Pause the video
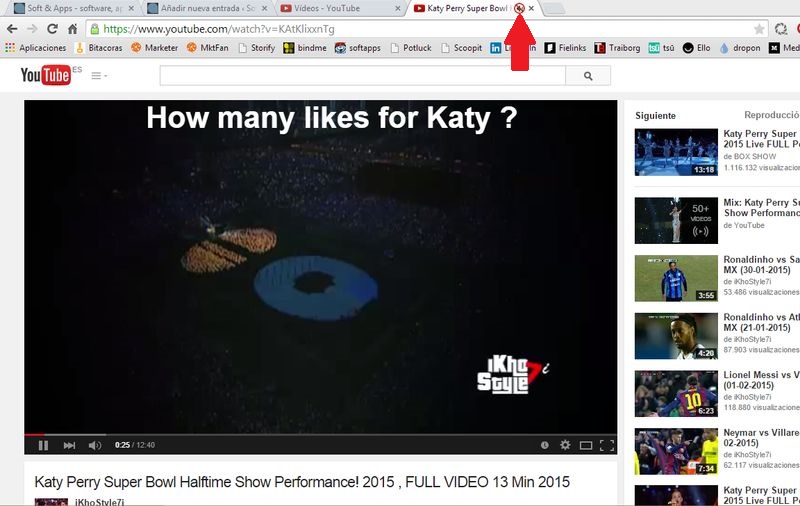 [x=43, y=445]
